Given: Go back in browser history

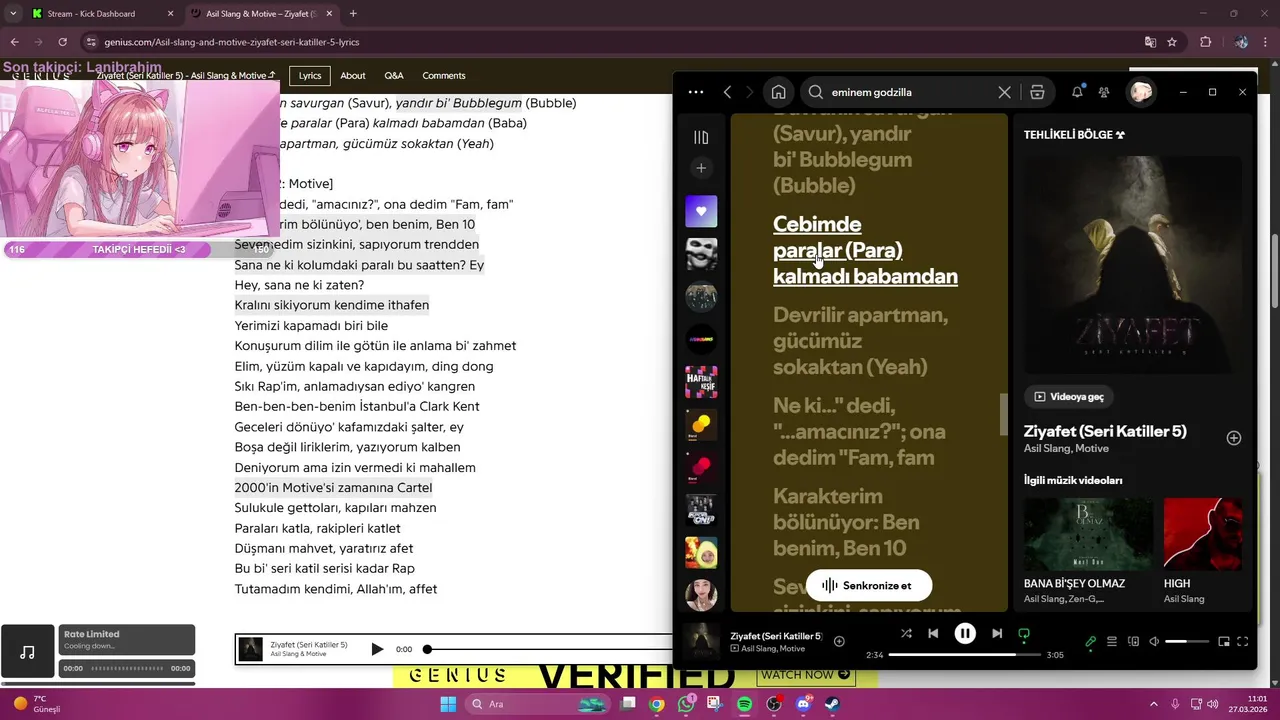Looking at the screenshot, I should point(15,42).
